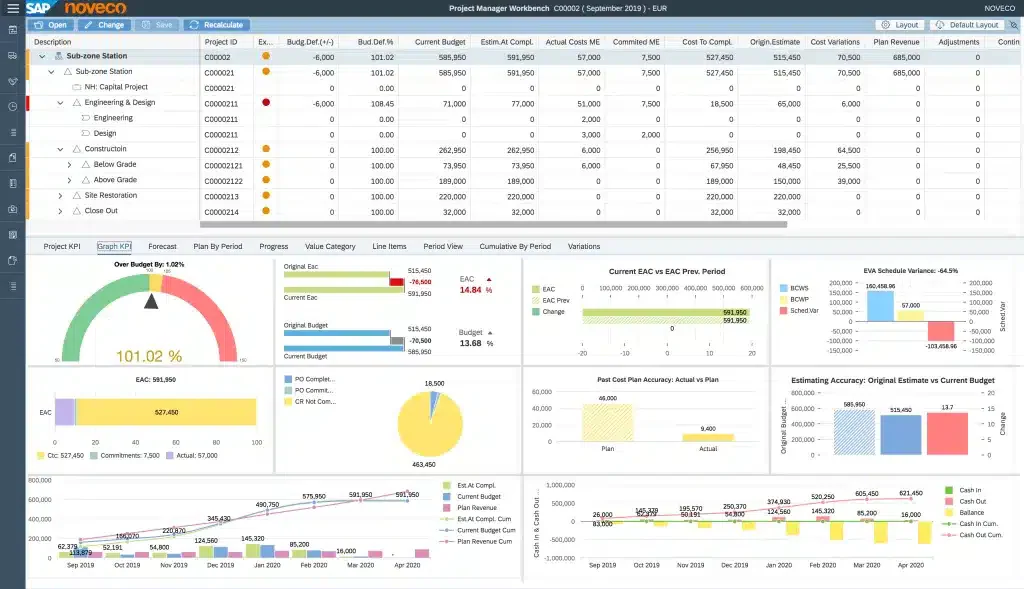The height and width of the screenshot is (589, 1024).
Task: Open the Line Items tab
Action: coord(389,246)
